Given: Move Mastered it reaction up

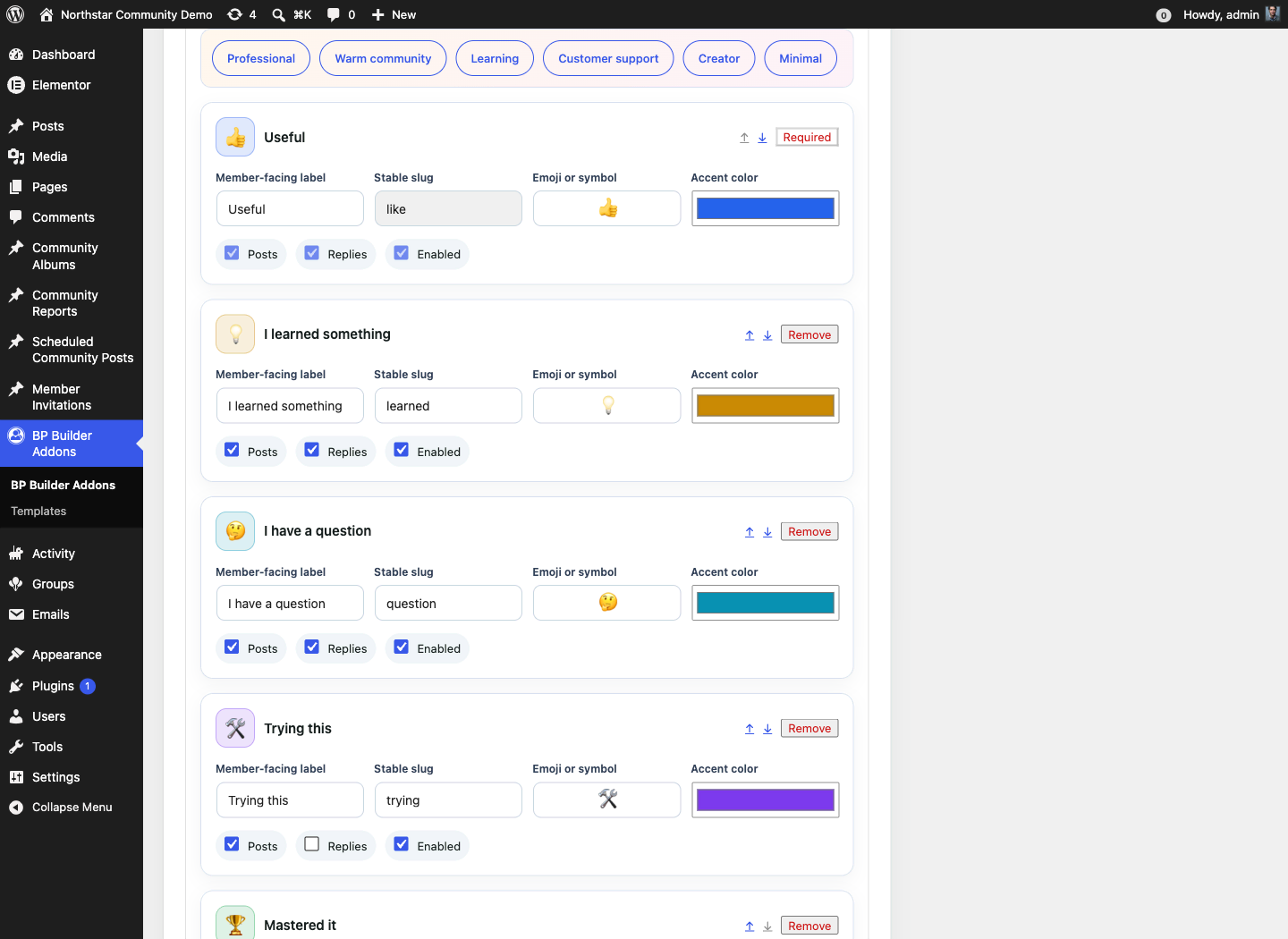Looking at the screenshot, I should click(750, 926).
